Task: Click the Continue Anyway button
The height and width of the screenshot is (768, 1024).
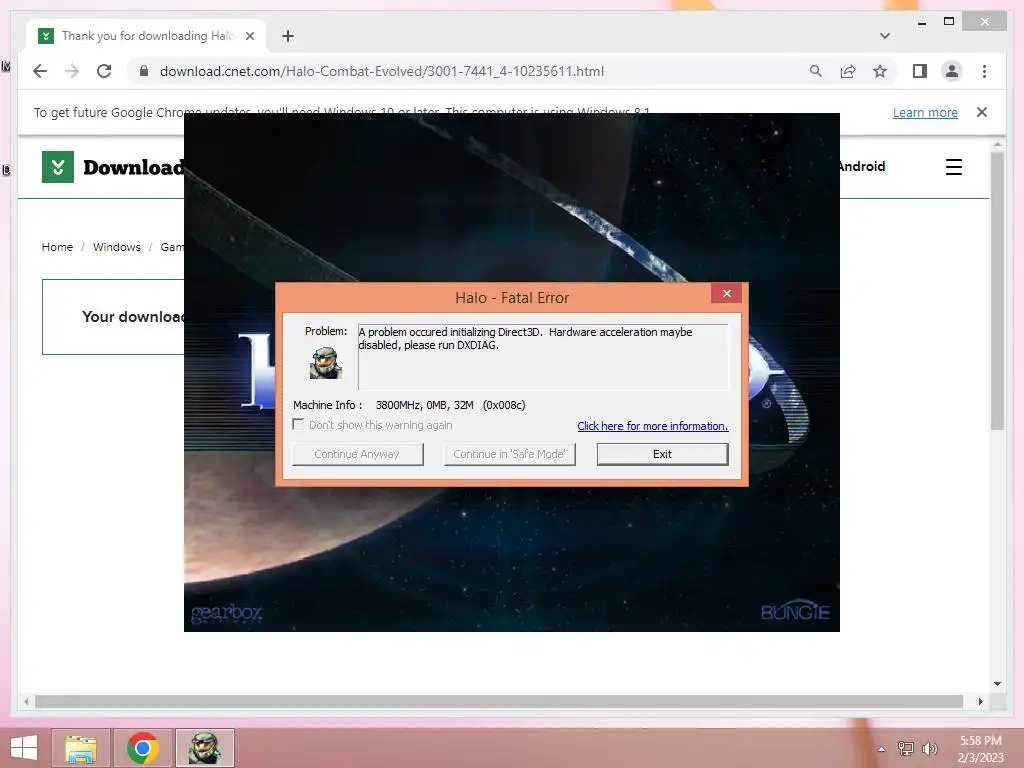Action: tap(357, 454)
